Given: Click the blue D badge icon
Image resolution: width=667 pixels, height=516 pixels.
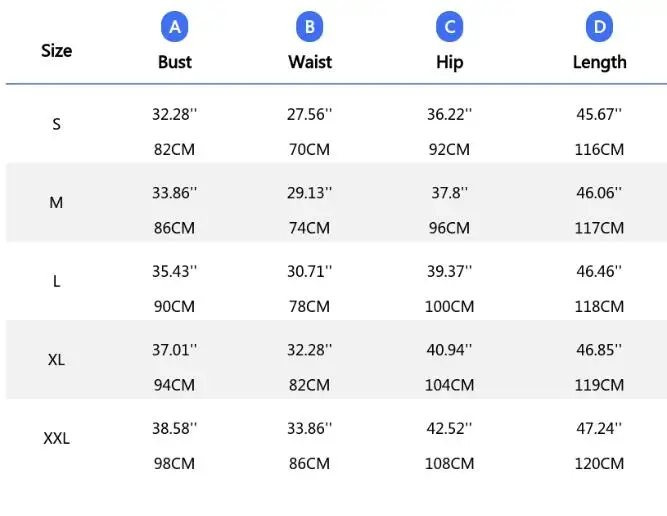Looking at the screenshot, I should [x=599, y=27].
